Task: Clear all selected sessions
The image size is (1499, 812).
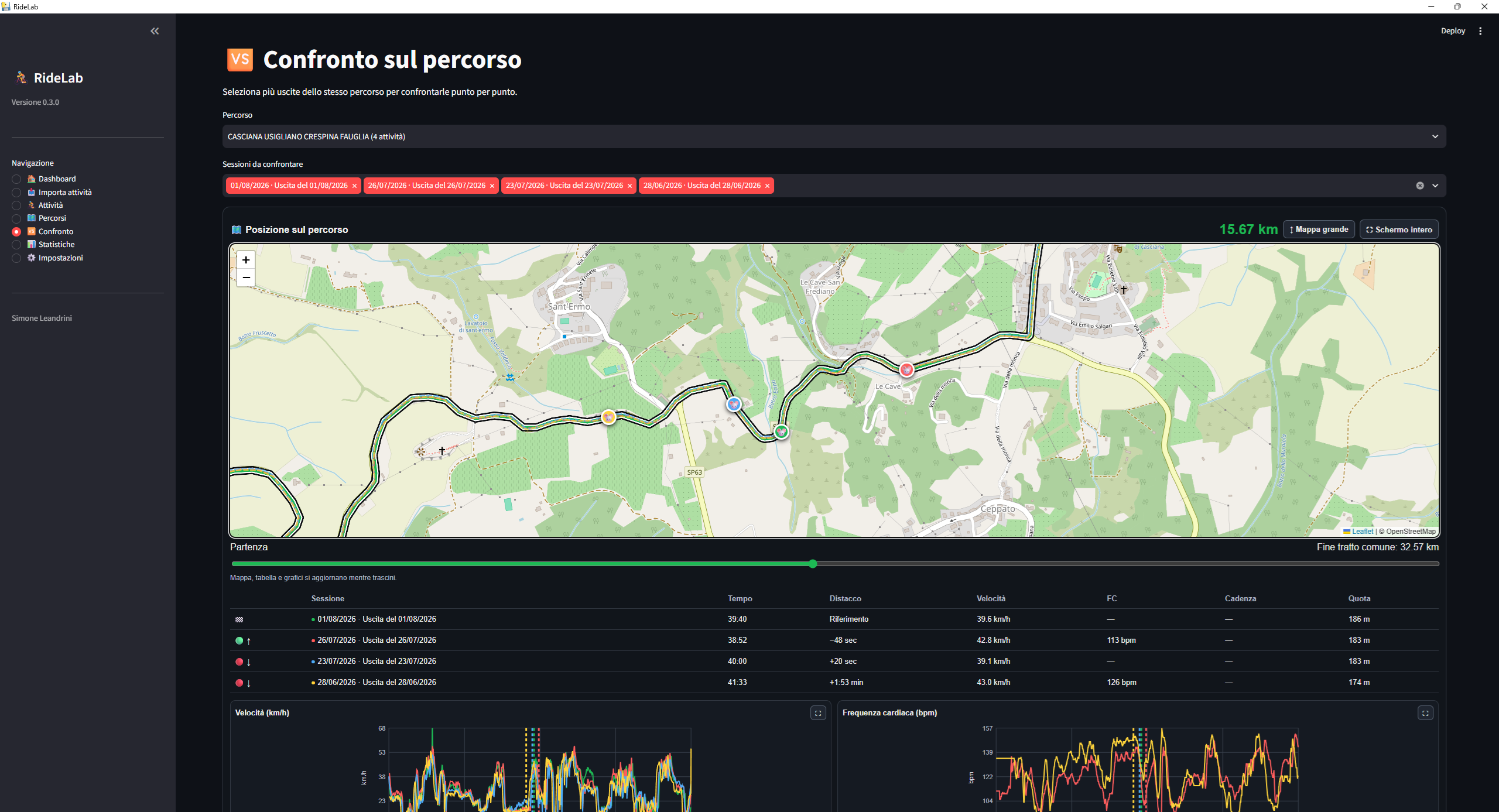Action: click(x=1420, y=186)
